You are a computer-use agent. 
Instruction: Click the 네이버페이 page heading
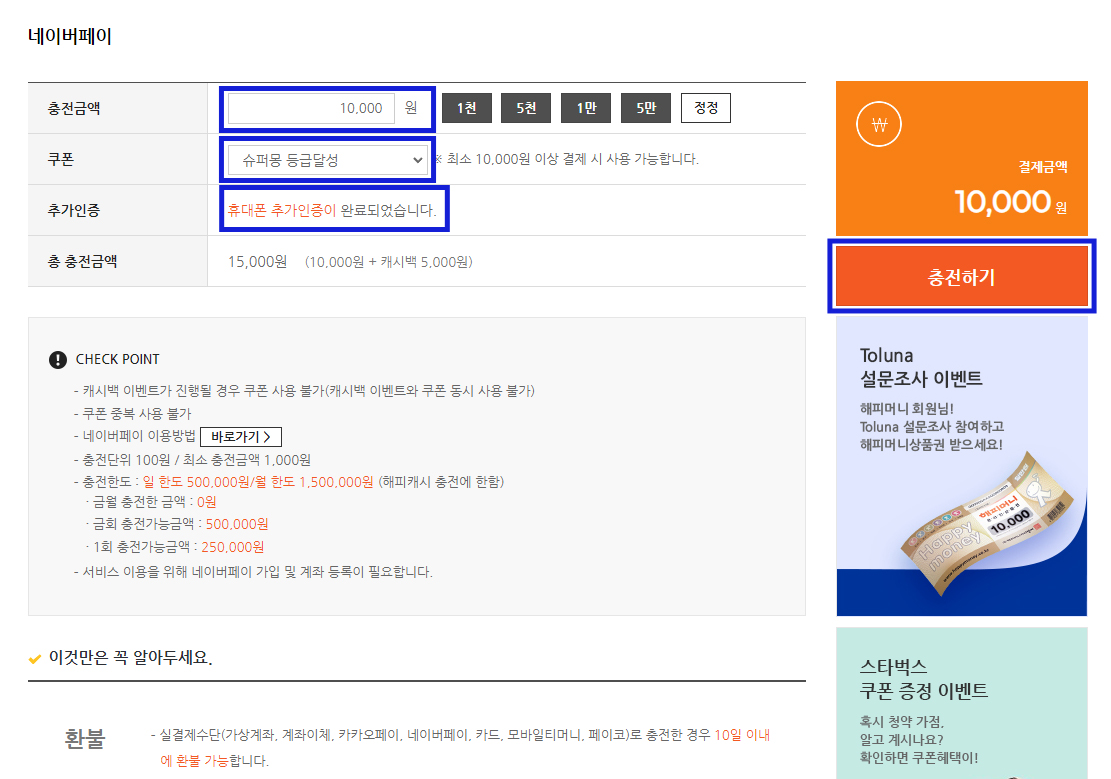pos(70,36)
